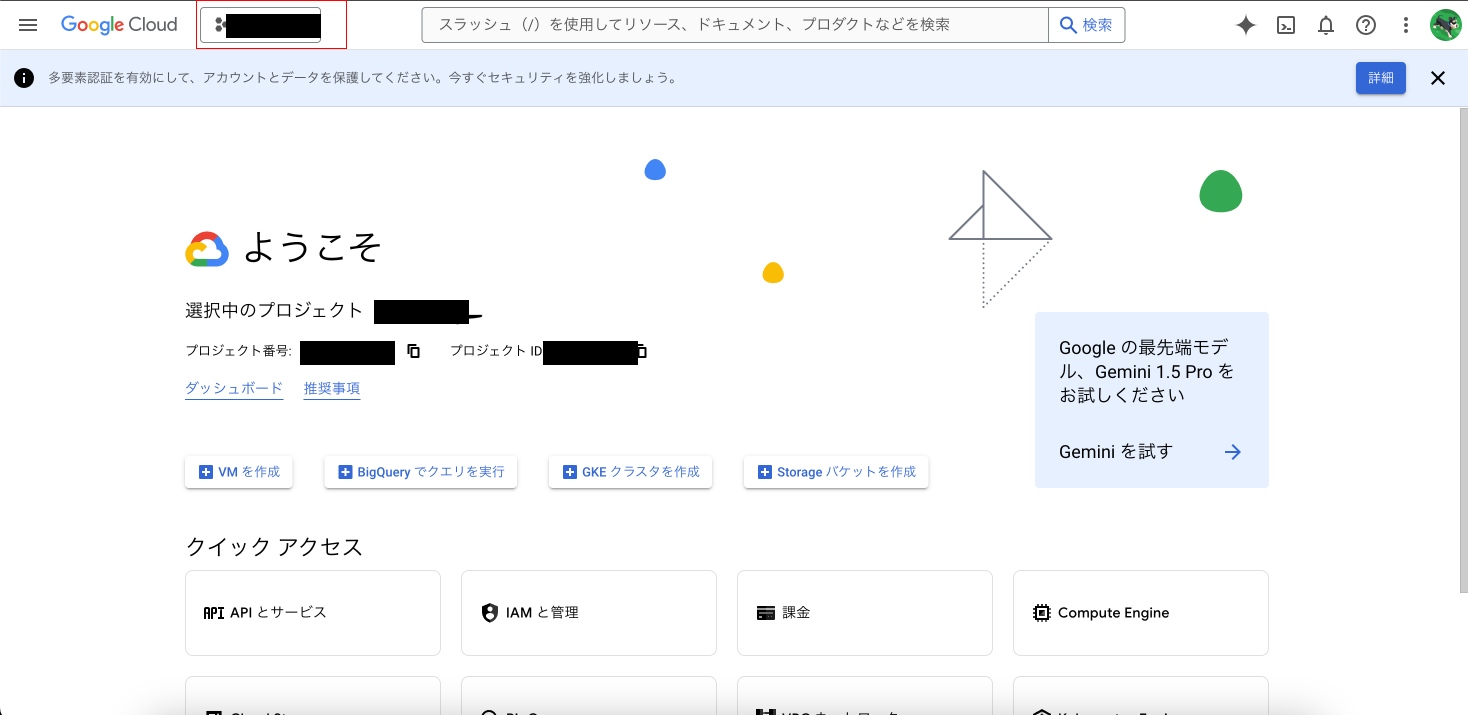Viewport: 1468px width, 715px height.
Task: Click the 選択中のプロジェクト label text
Action: (x=274, y=311)
